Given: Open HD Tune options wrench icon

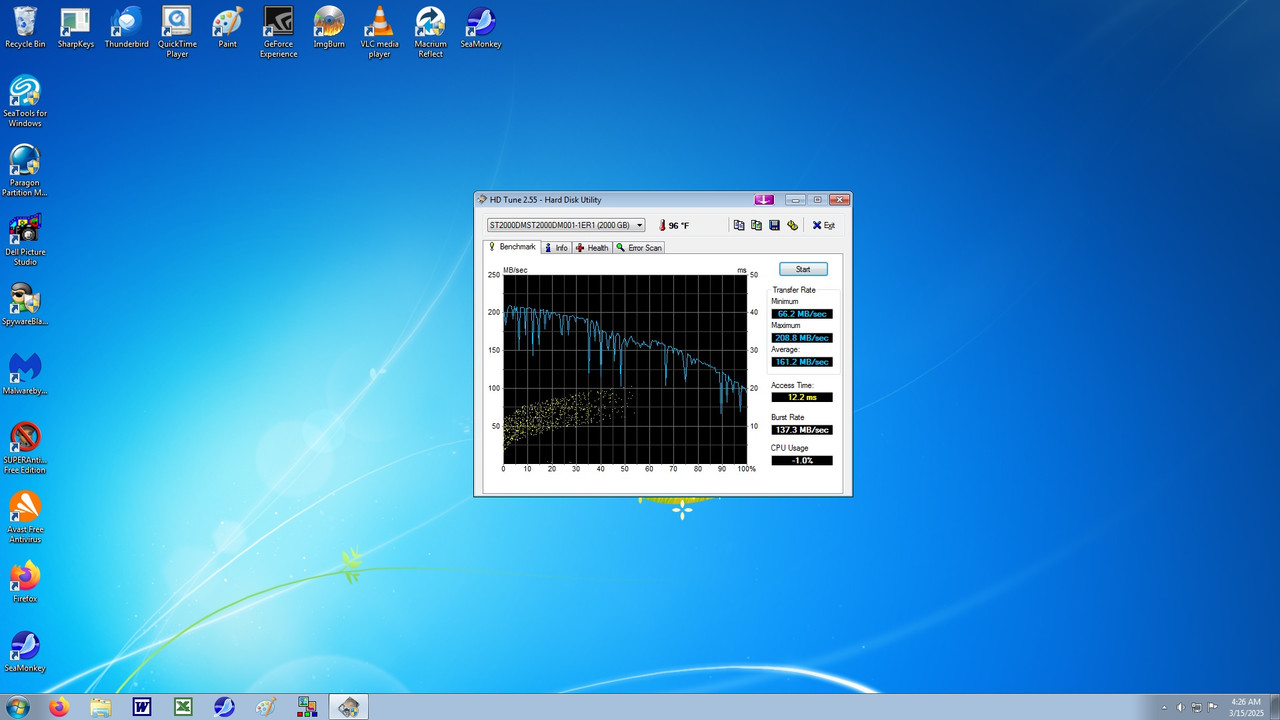Looking at the screenshot, I should tap(792, 225).
